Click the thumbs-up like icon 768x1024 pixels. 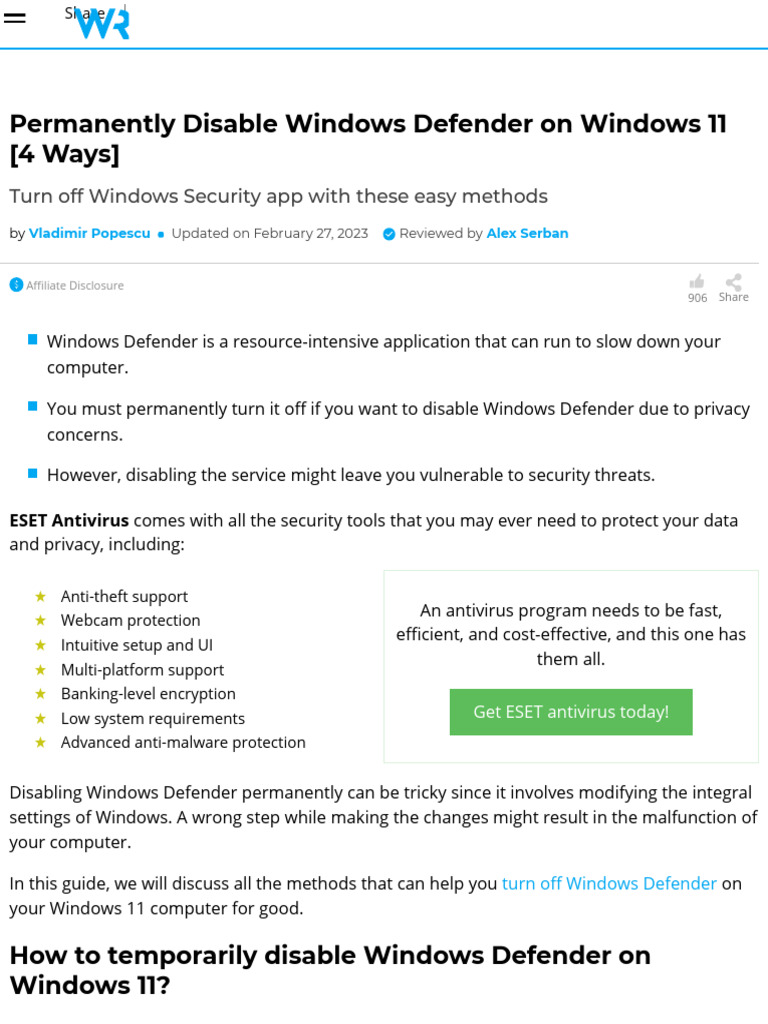(x=697, y=282)
